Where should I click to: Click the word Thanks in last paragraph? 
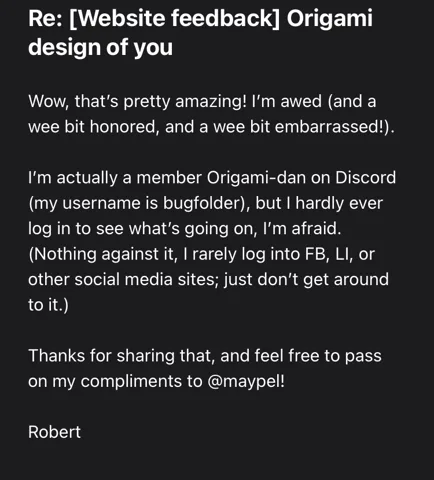[x=57, y=356]
